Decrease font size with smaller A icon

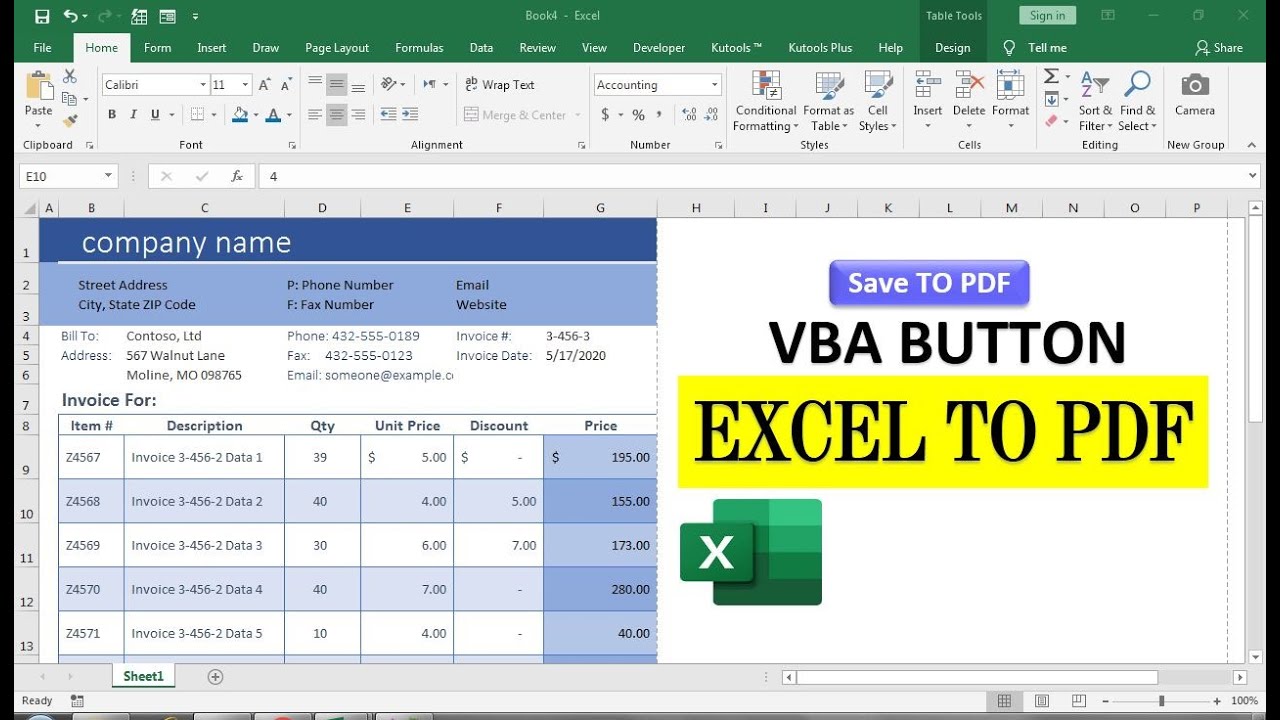coord(286,85)
